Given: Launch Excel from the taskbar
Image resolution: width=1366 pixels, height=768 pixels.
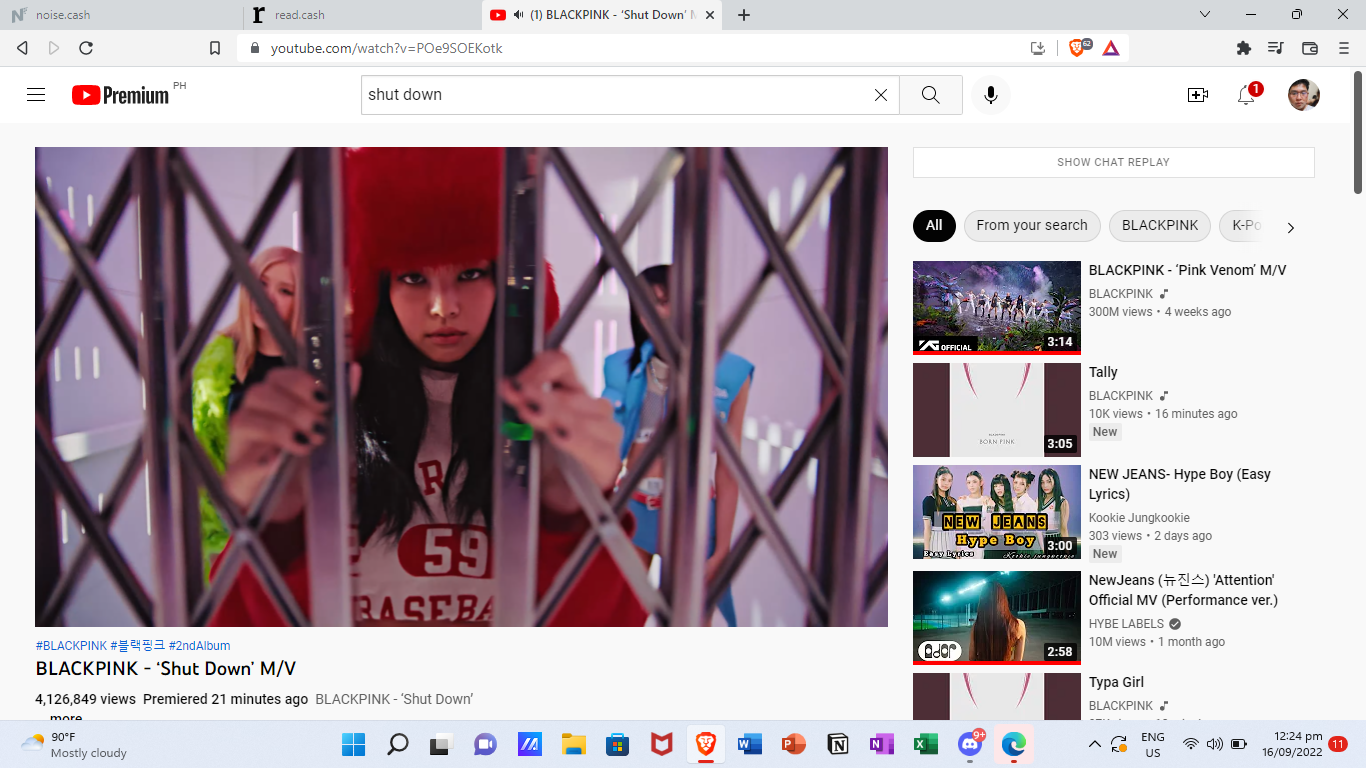Looking at the screenshot, I should point(925,745).
